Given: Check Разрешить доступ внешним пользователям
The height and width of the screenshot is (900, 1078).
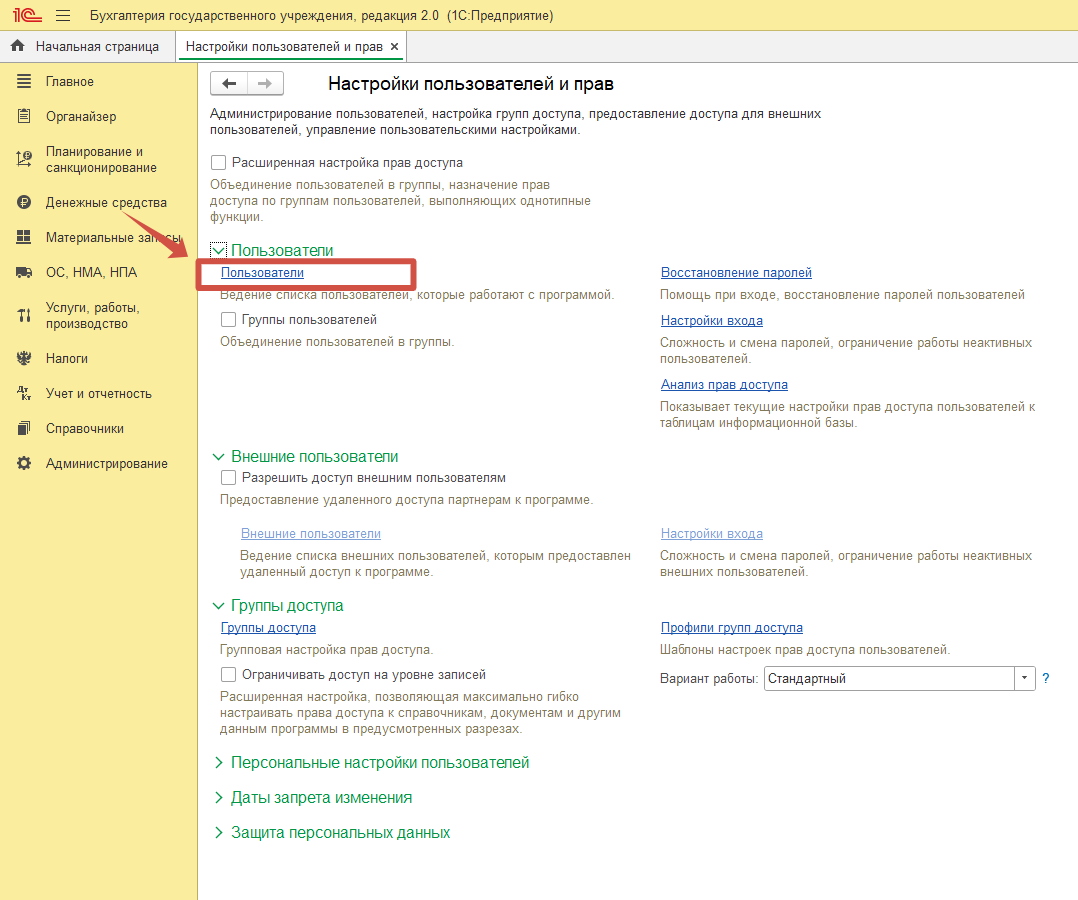Looking at the screenshot, I should pyautogui.click(x=228, y=477).
